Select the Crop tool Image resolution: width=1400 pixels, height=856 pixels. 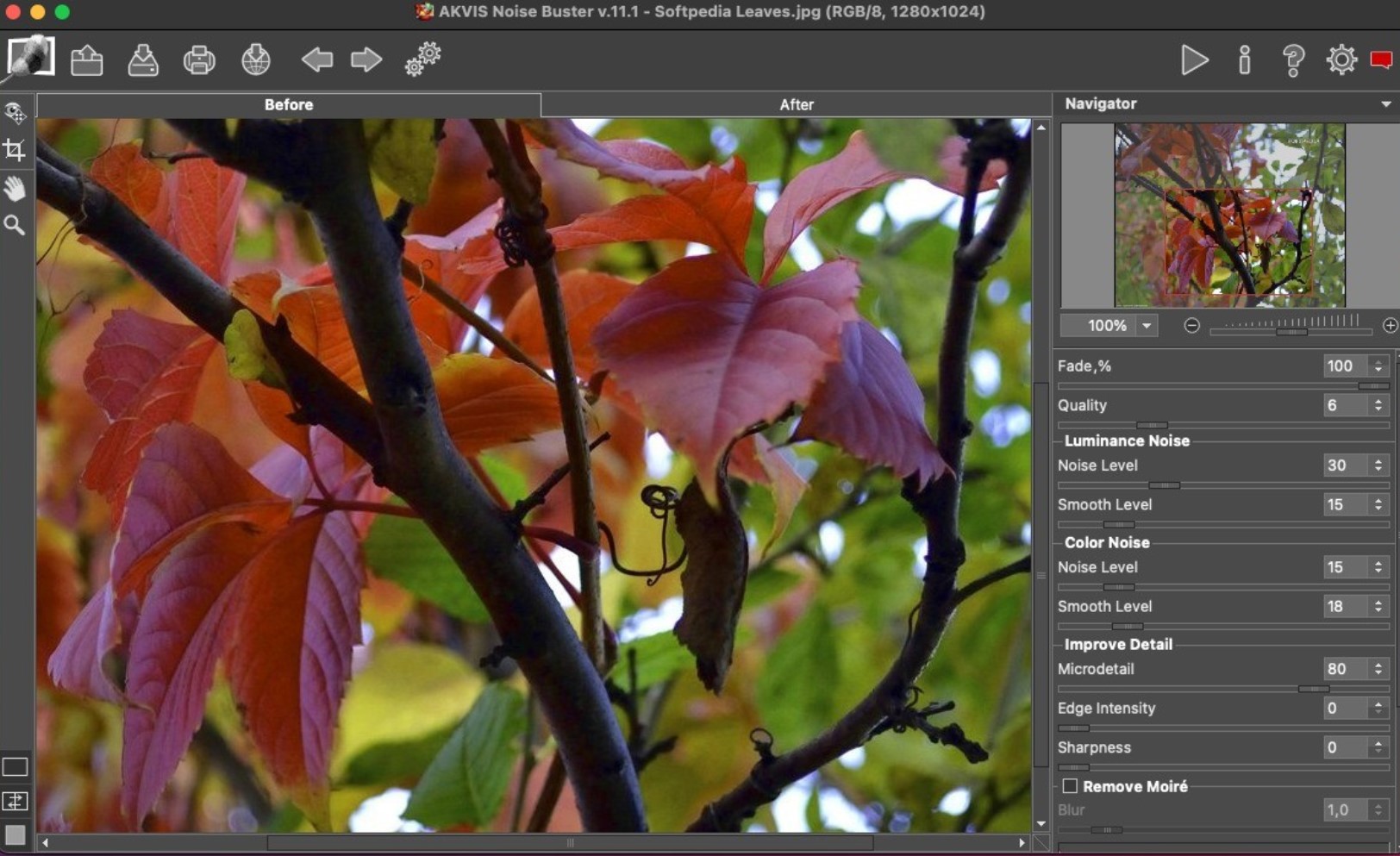point(15,151)
